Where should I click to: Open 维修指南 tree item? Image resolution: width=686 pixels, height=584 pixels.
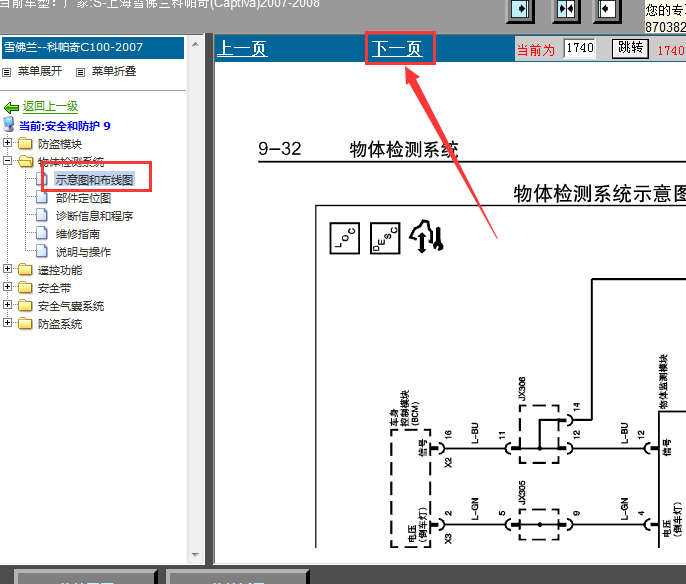(77, 234)
